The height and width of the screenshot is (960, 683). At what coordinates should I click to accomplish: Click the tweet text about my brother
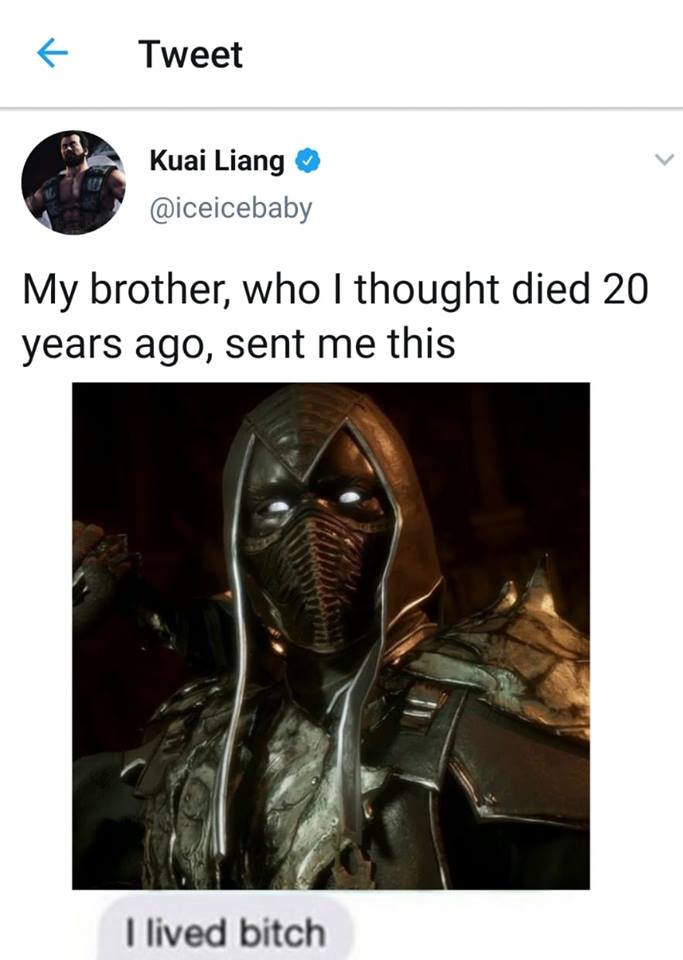click(x=335, y=316)
